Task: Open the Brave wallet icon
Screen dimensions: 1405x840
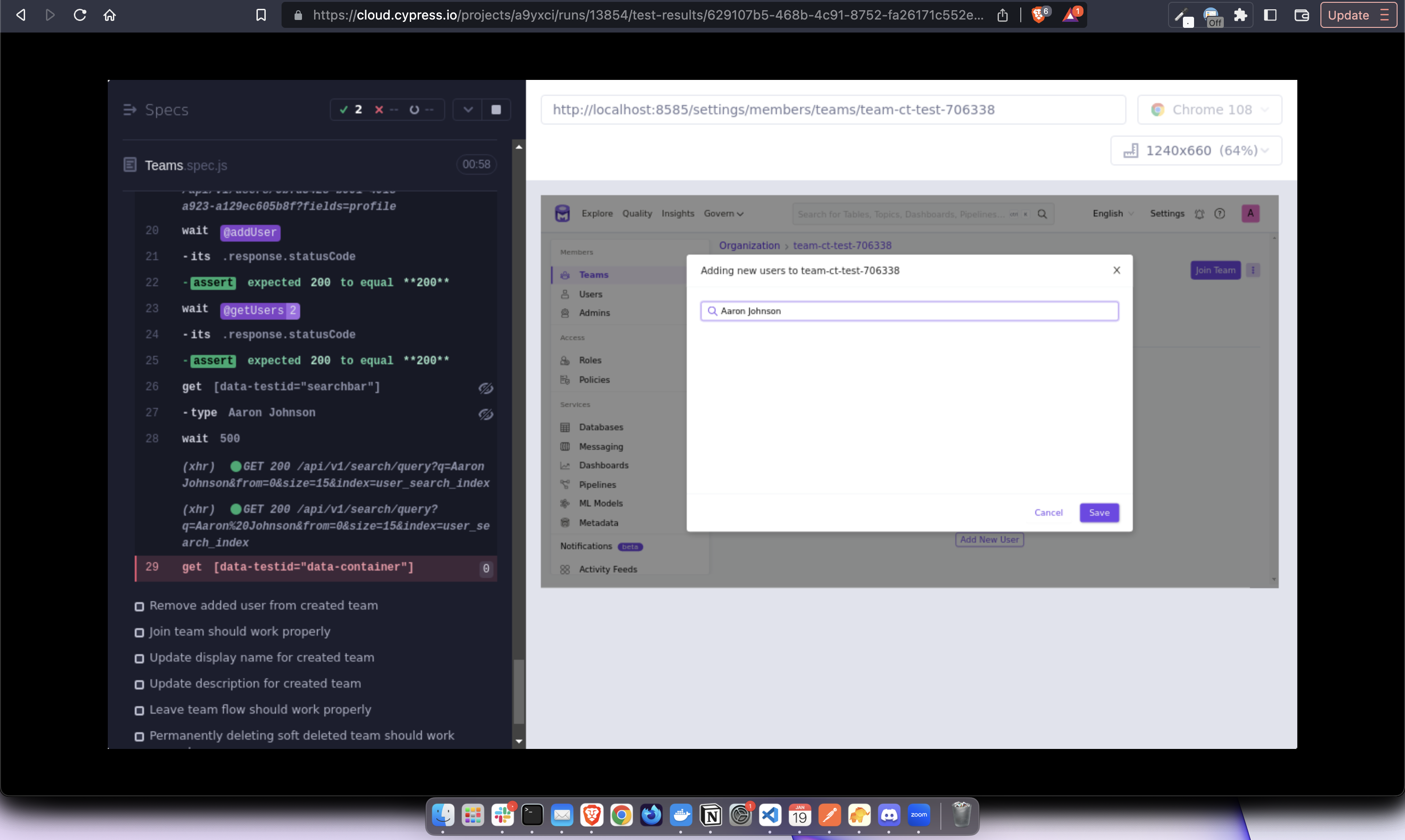Action: [1301, 15]
